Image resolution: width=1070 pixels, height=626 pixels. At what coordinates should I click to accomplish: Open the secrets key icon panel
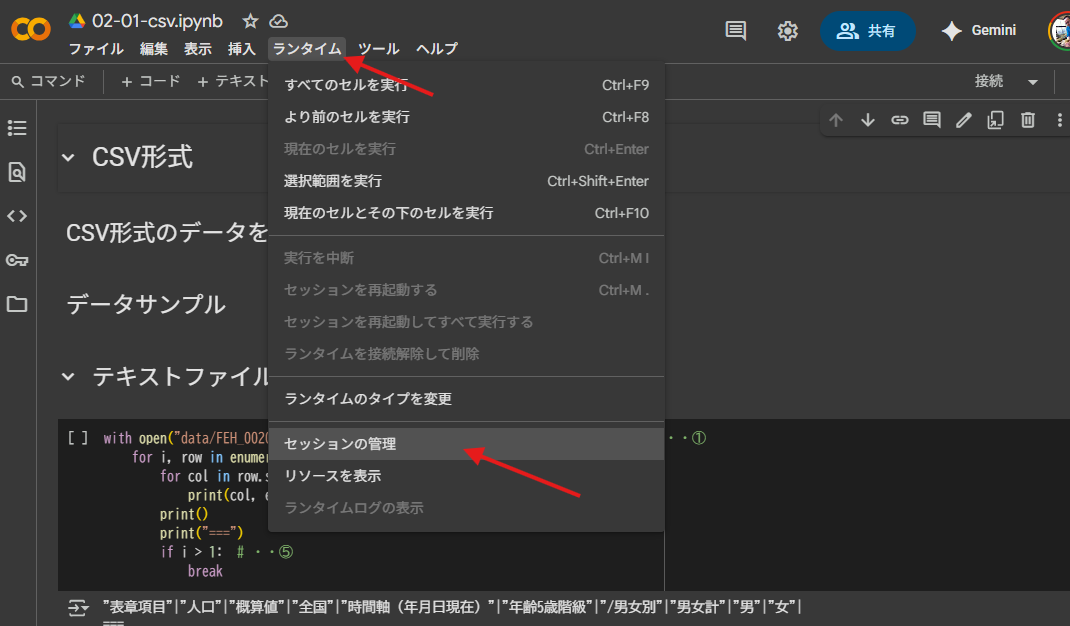(x=17, y=260)
